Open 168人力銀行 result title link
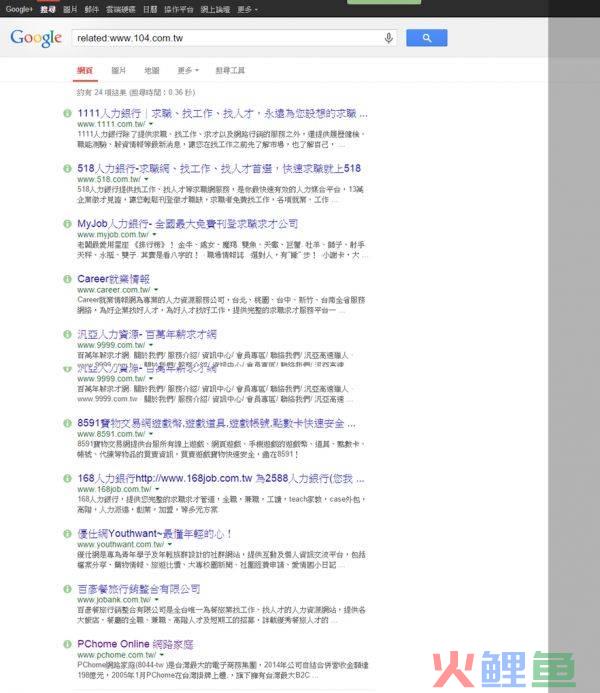This screenshot has height=693, width=600. pos(221,479)
